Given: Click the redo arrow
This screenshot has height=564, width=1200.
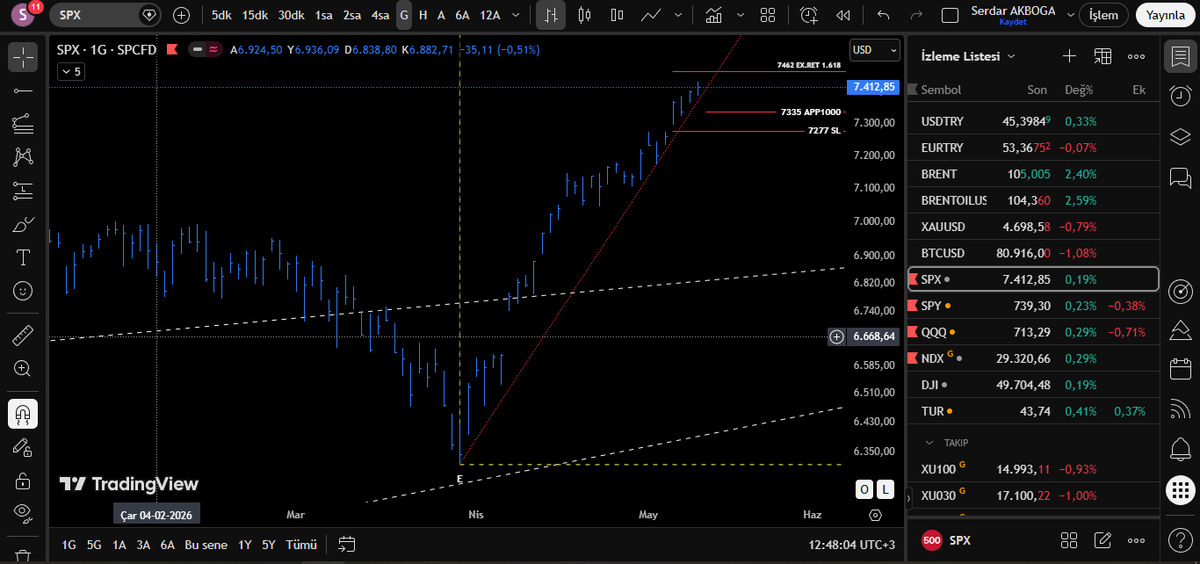Looking at the screenshot, I should click(x=917, y=15).
